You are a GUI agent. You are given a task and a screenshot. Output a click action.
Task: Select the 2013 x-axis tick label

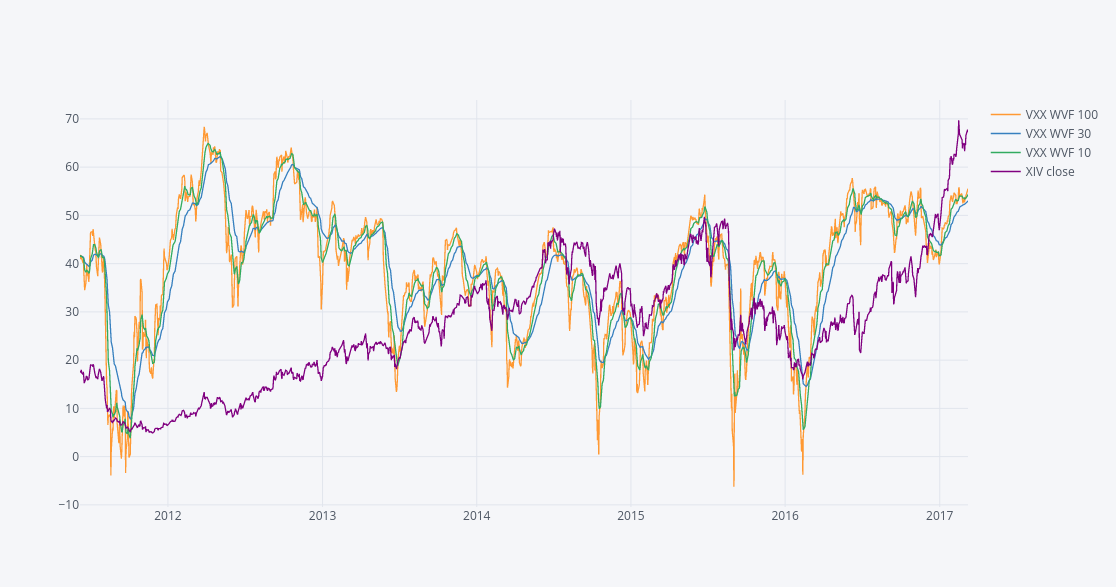322,516
